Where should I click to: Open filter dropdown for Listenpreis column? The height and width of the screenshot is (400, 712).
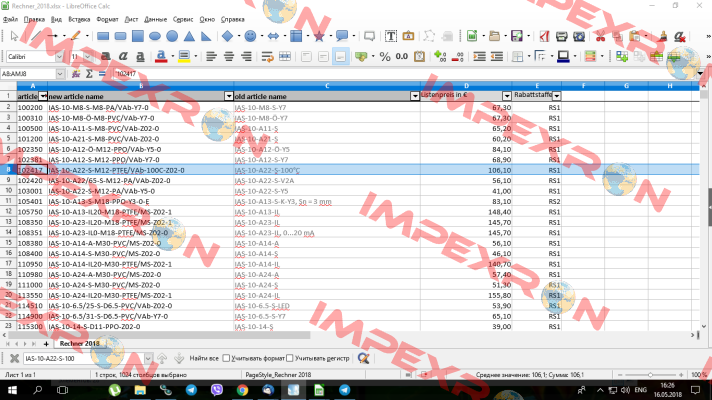pos(507,96)
